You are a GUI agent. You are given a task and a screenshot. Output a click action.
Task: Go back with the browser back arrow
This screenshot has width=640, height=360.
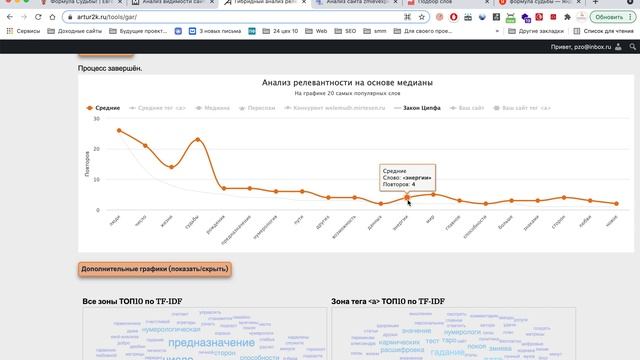point(10,17)
